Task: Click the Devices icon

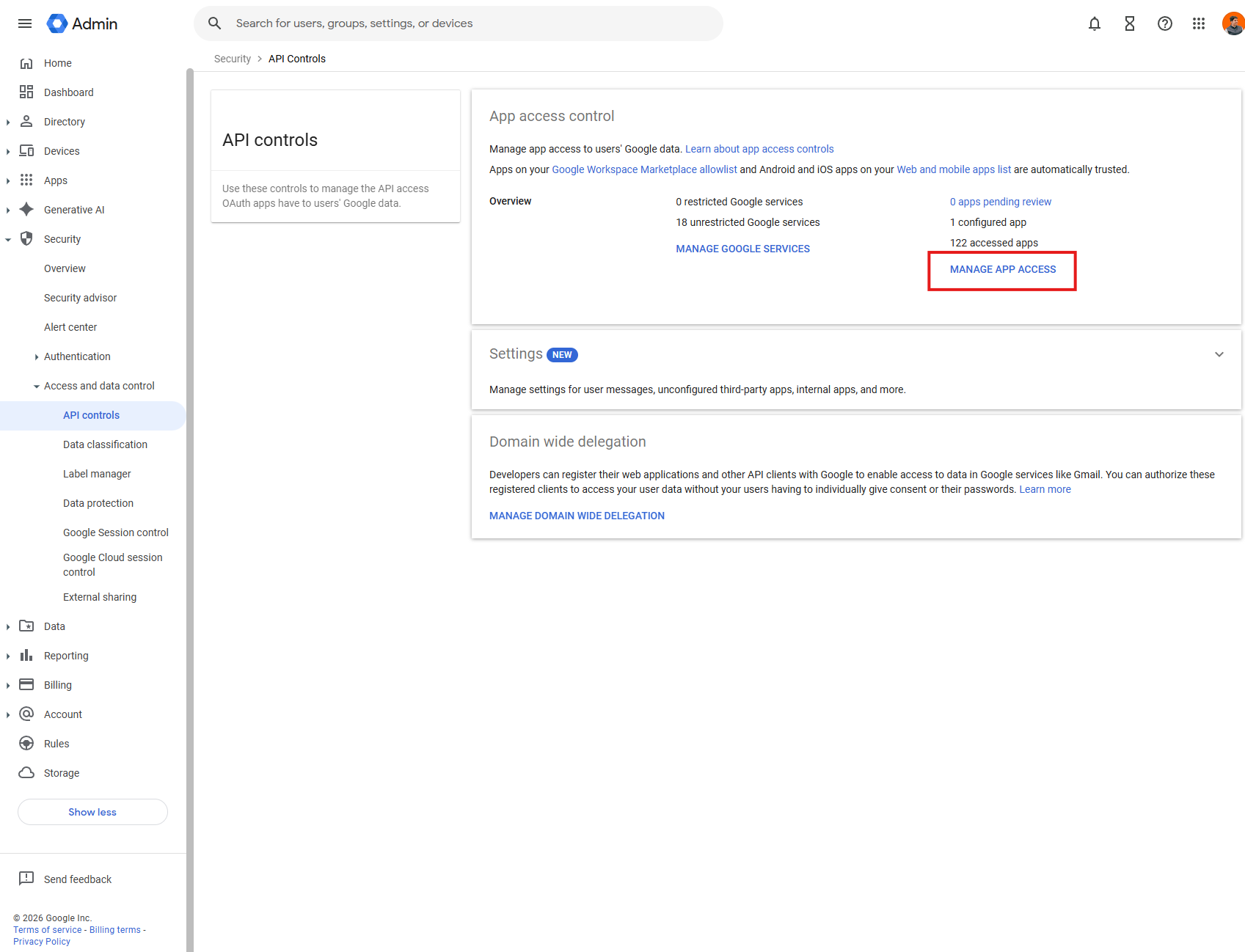Action: 26,151
